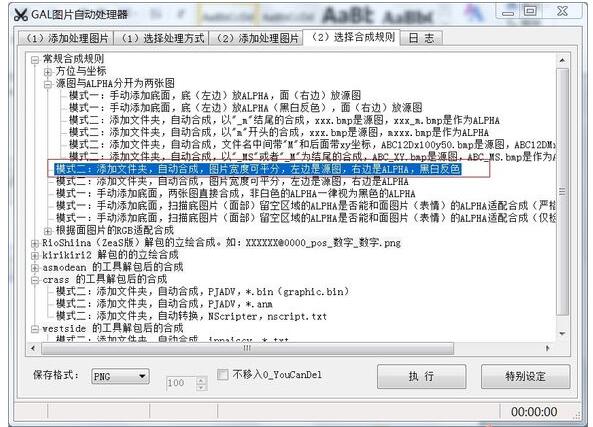Expand the 根据面图片的RGB适配合成 node
The image size is (593, 427).
[x=48, y=231]
